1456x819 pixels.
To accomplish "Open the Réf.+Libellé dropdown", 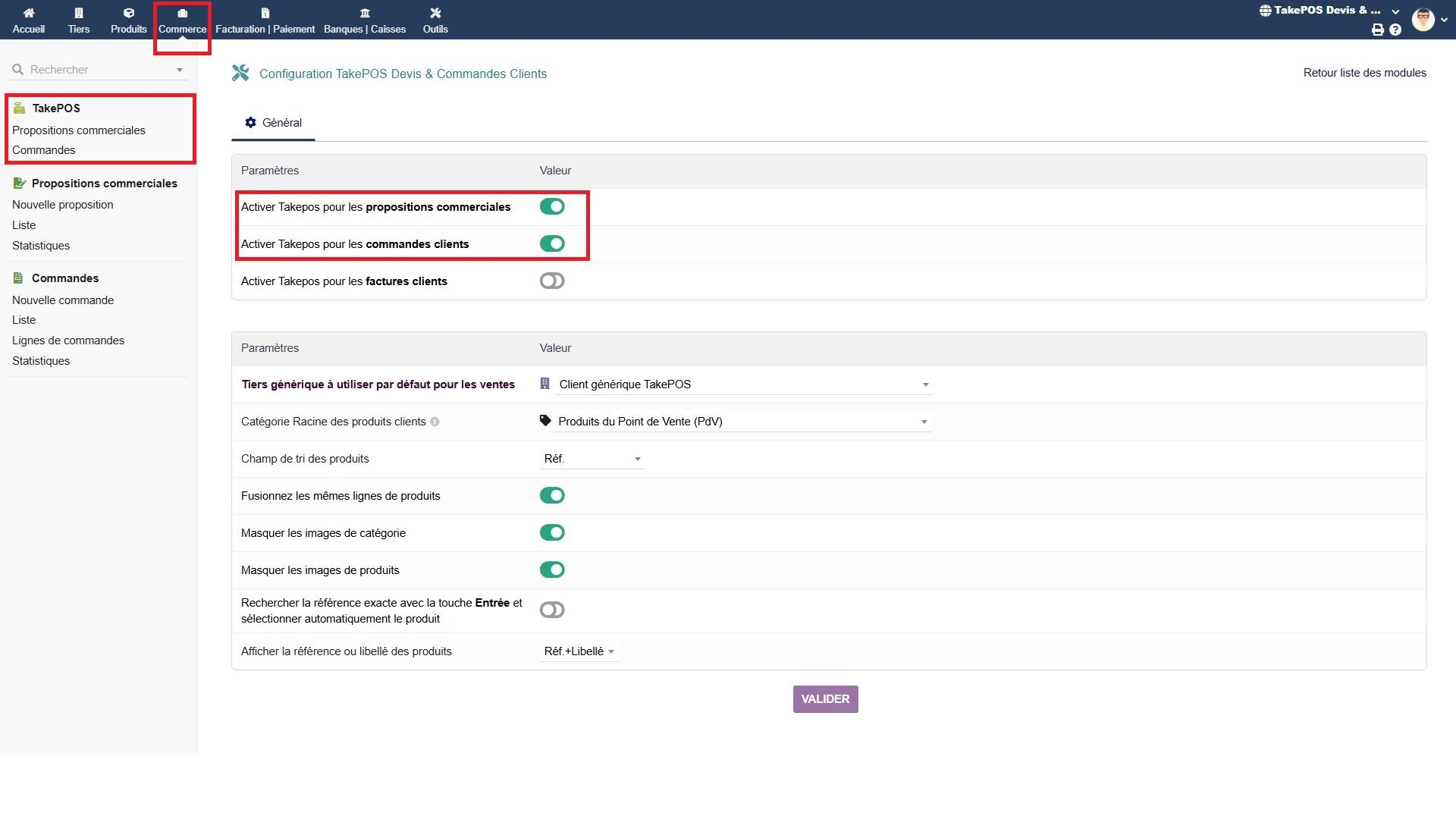I will [x=579, y=651].
